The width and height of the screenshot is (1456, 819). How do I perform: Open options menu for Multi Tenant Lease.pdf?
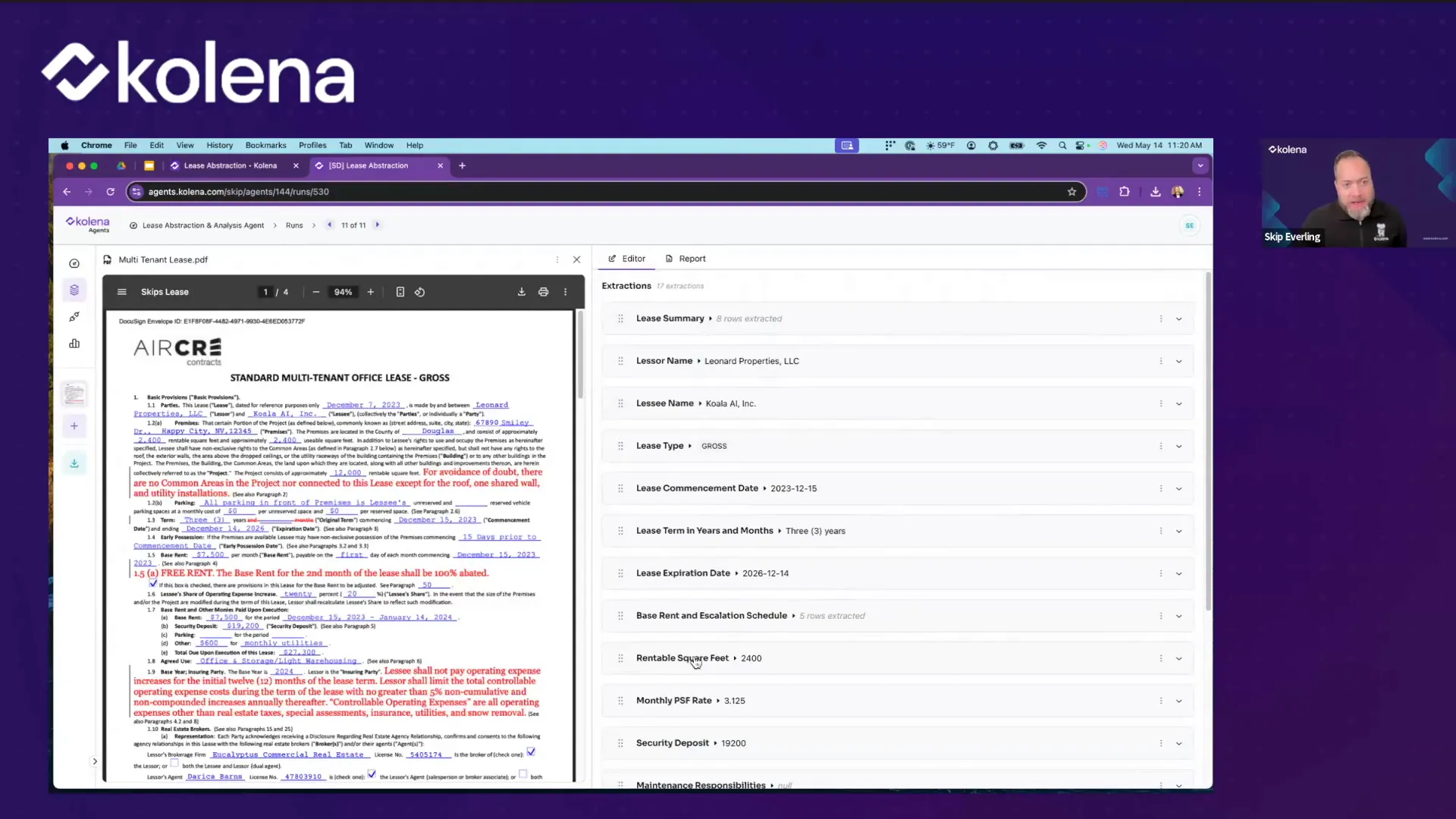[557, 259]
